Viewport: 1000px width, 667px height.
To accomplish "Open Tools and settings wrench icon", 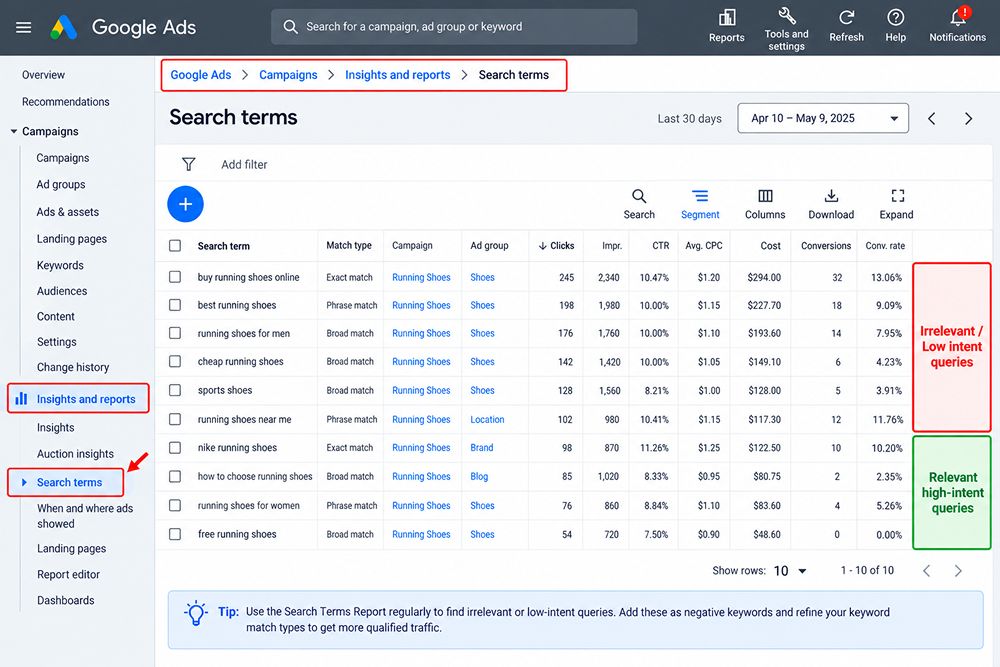I will 786,15.
